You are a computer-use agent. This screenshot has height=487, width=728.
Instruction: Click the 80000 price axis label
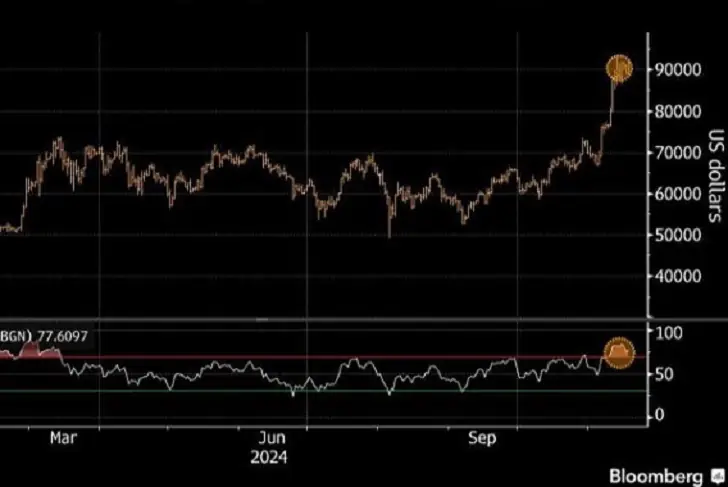(x=678, y=111)
